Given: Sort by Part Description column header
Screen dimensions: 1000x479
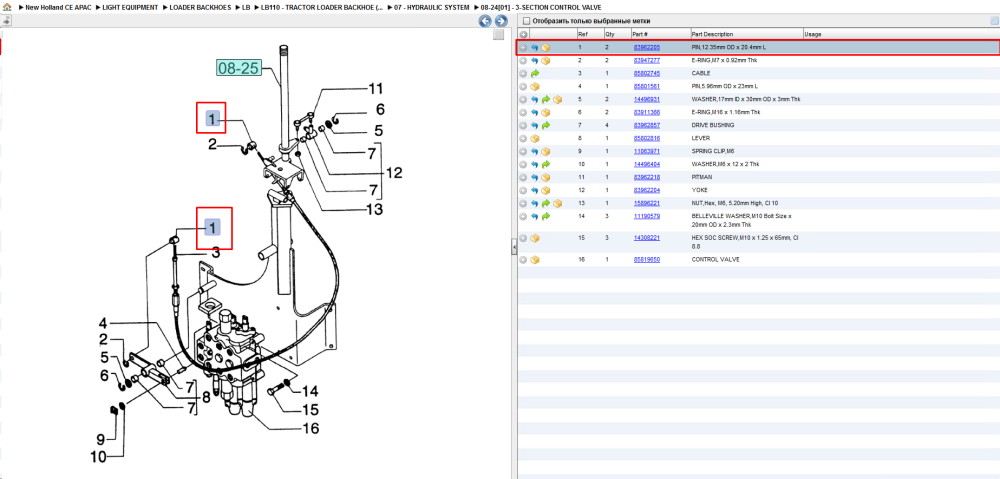Looking at the screenshot, I should coord(746,34).
